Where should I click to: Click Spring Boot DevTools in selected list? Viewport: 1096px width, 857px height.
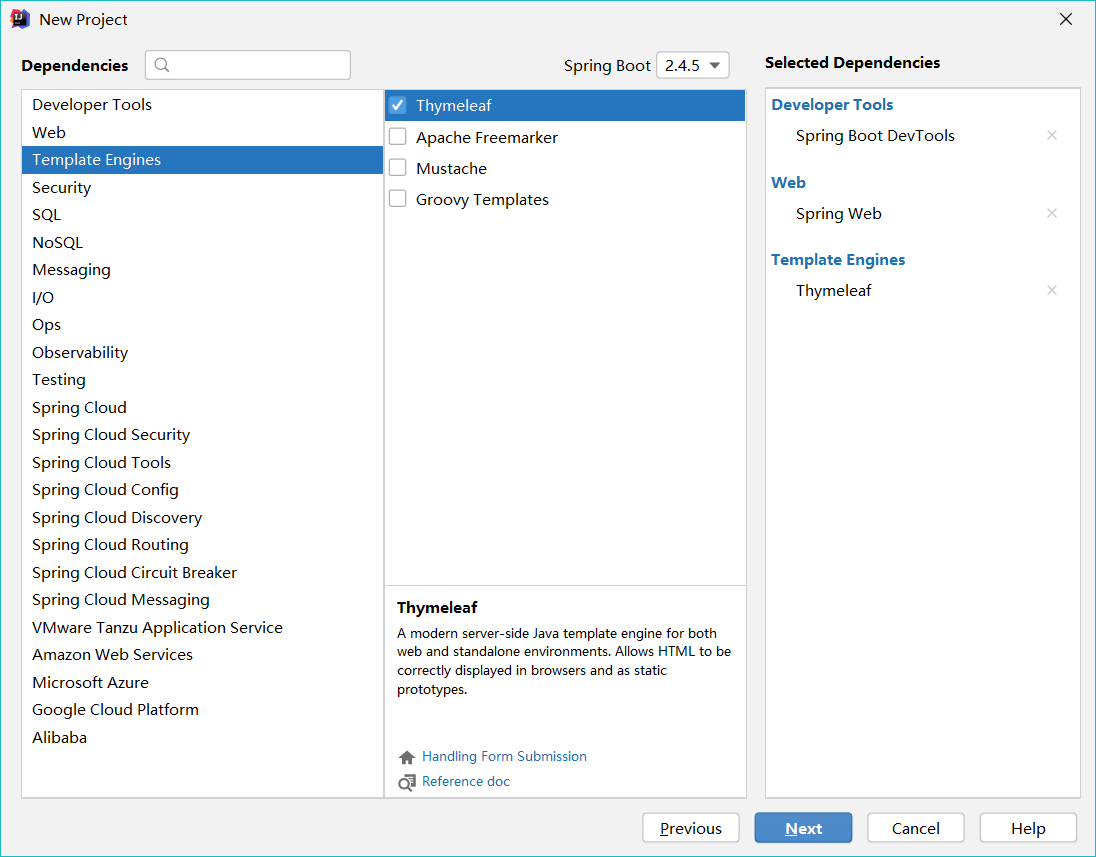click(x=875, y=136)
